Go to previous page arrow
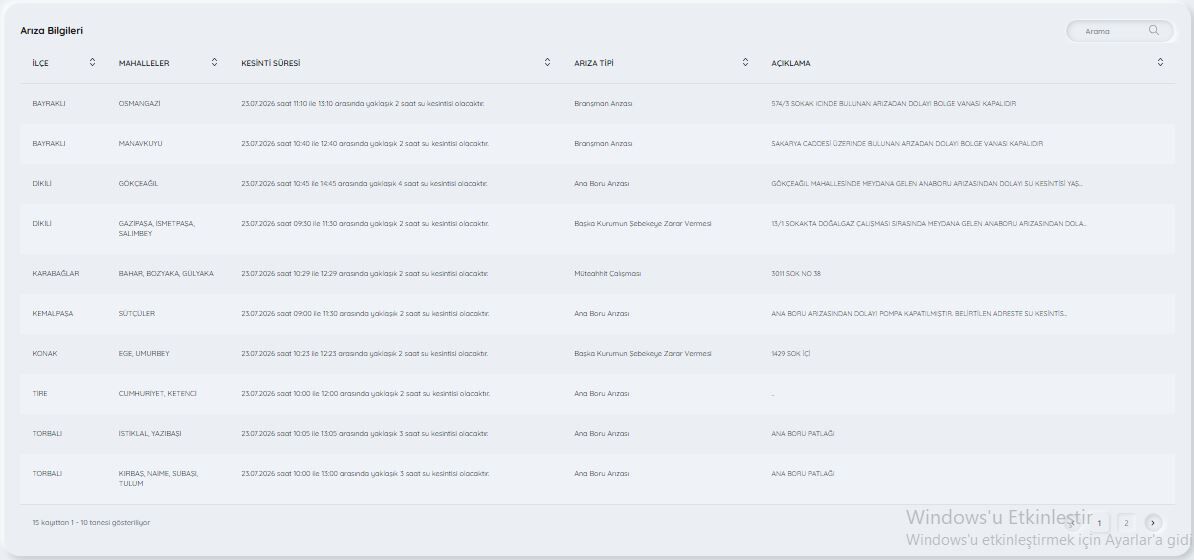 1072,523
